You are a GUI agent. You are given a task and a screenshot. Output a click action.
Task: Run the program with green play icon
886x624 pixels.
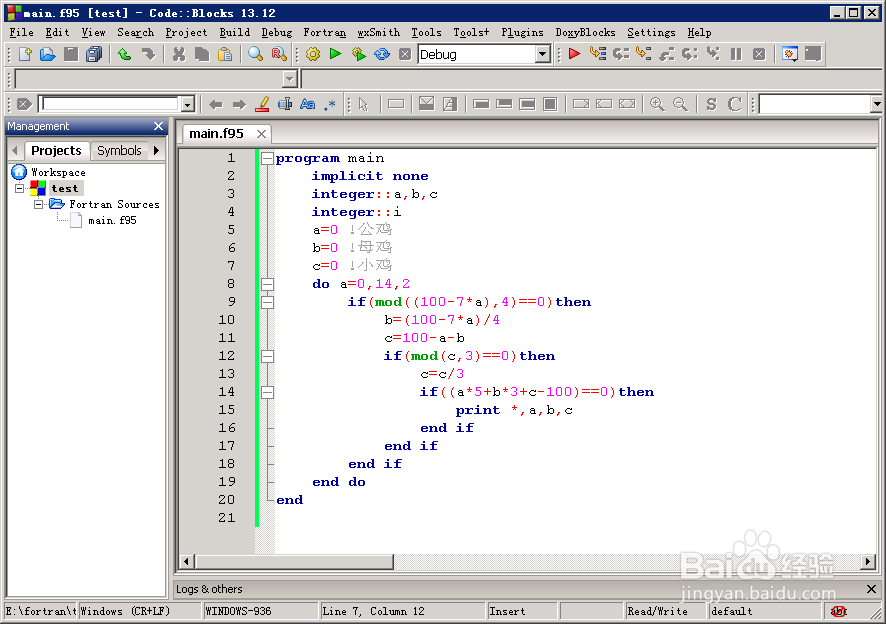click(x=336, y=54)
